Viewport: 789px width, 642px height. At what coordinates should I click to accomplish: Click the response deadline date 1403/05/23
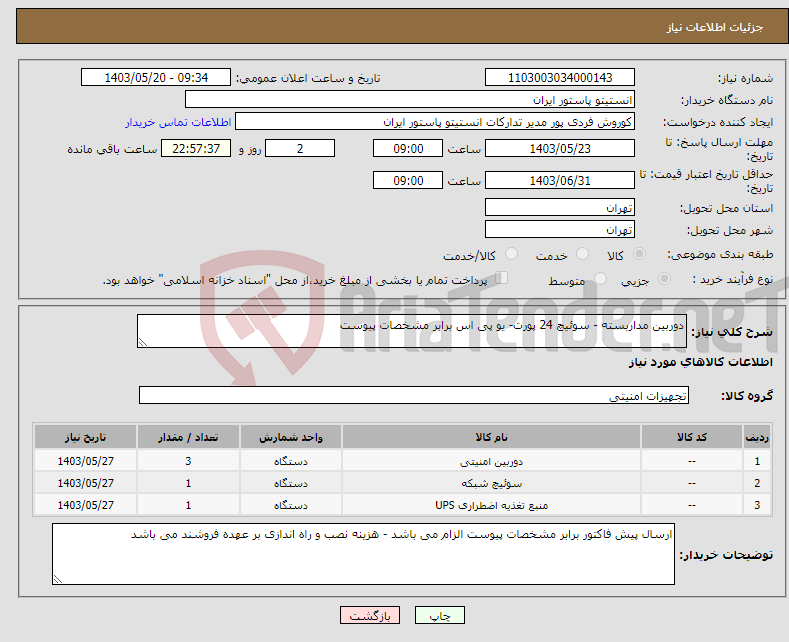pyautogui.click(x=560, y=148)
